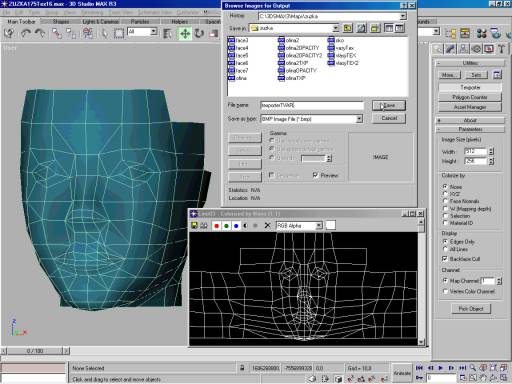The image size is (512, 384).
Task: Open Save as type dropdown
Action: coord(359,119)
